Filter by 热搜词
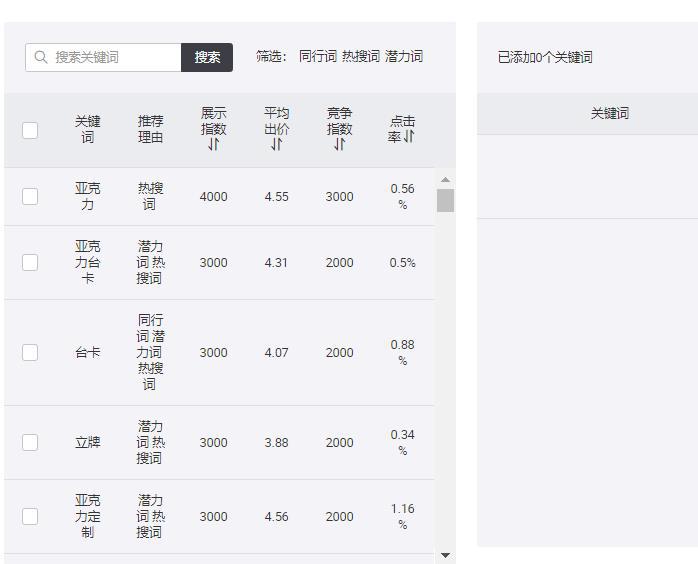 [361, 57]
